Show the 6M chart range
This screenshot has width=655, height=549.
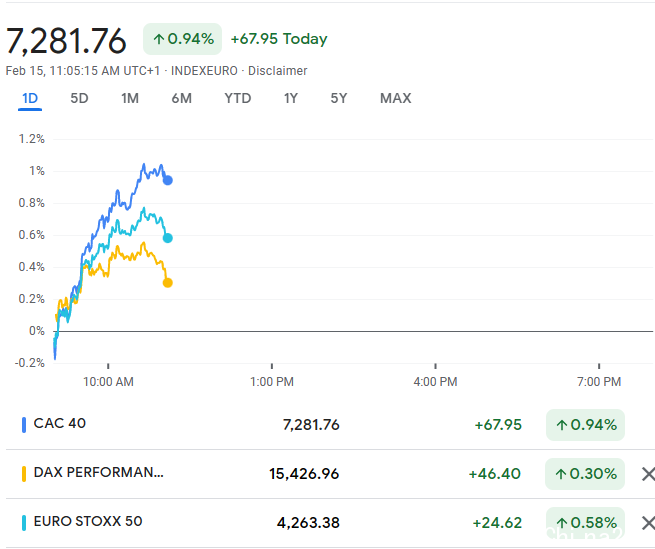click(182, 99)
